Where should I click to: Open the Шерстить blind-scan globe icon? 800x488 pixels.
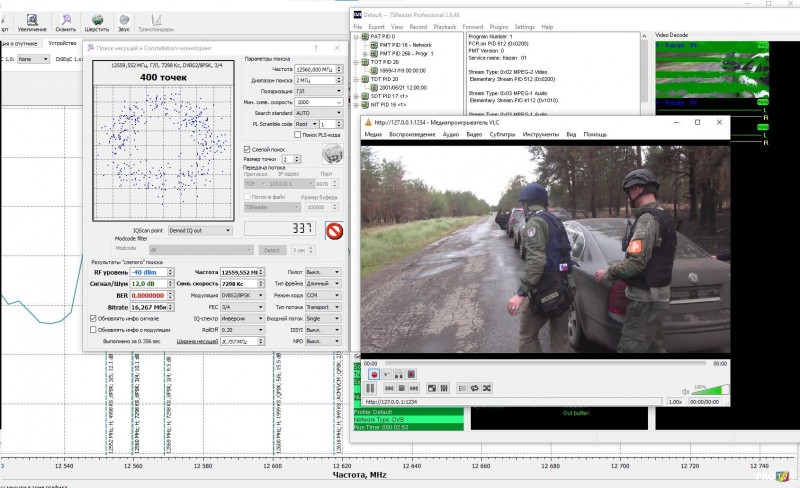click(97, 20)
